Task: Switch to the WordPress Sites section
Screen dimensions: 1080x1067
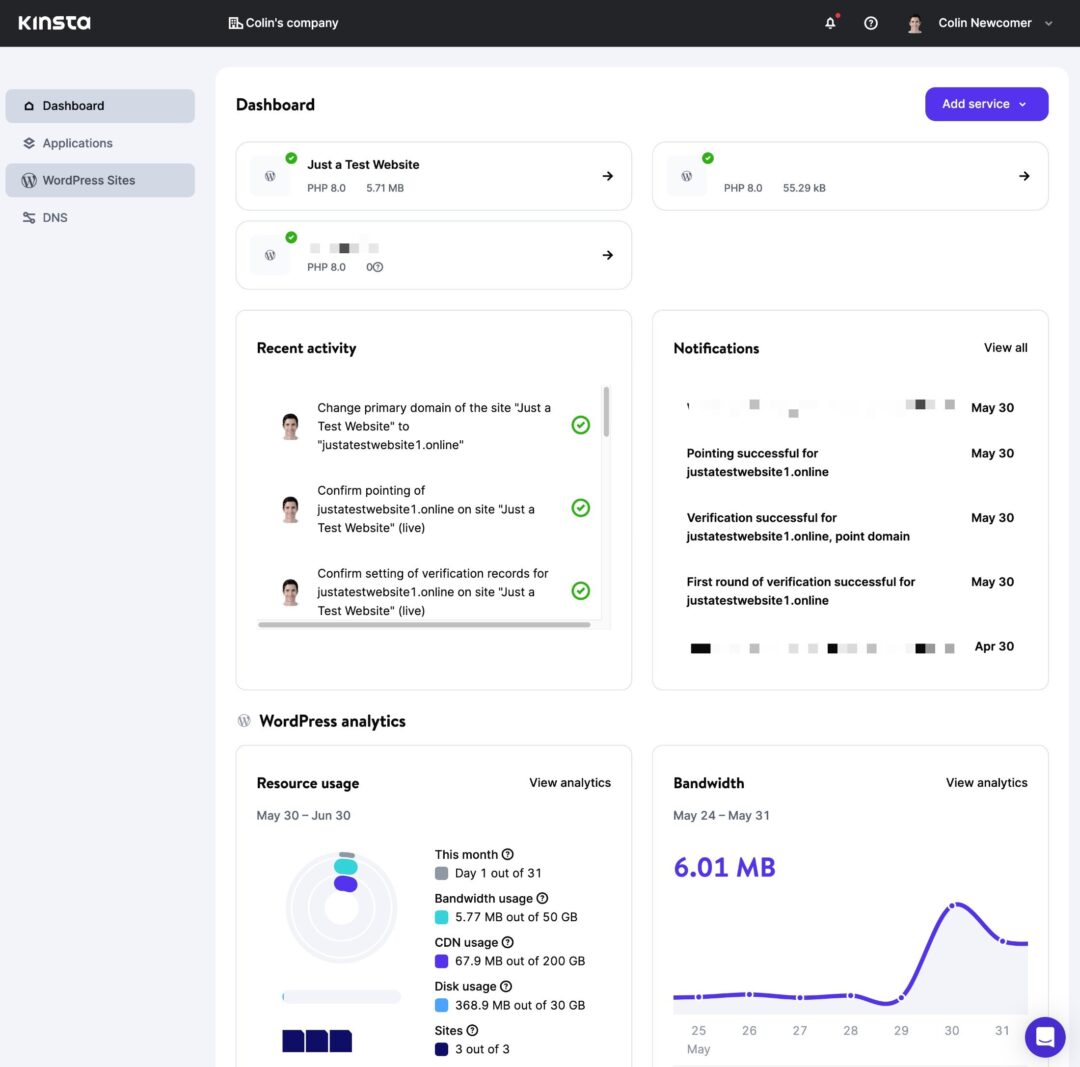Action: 90,180
